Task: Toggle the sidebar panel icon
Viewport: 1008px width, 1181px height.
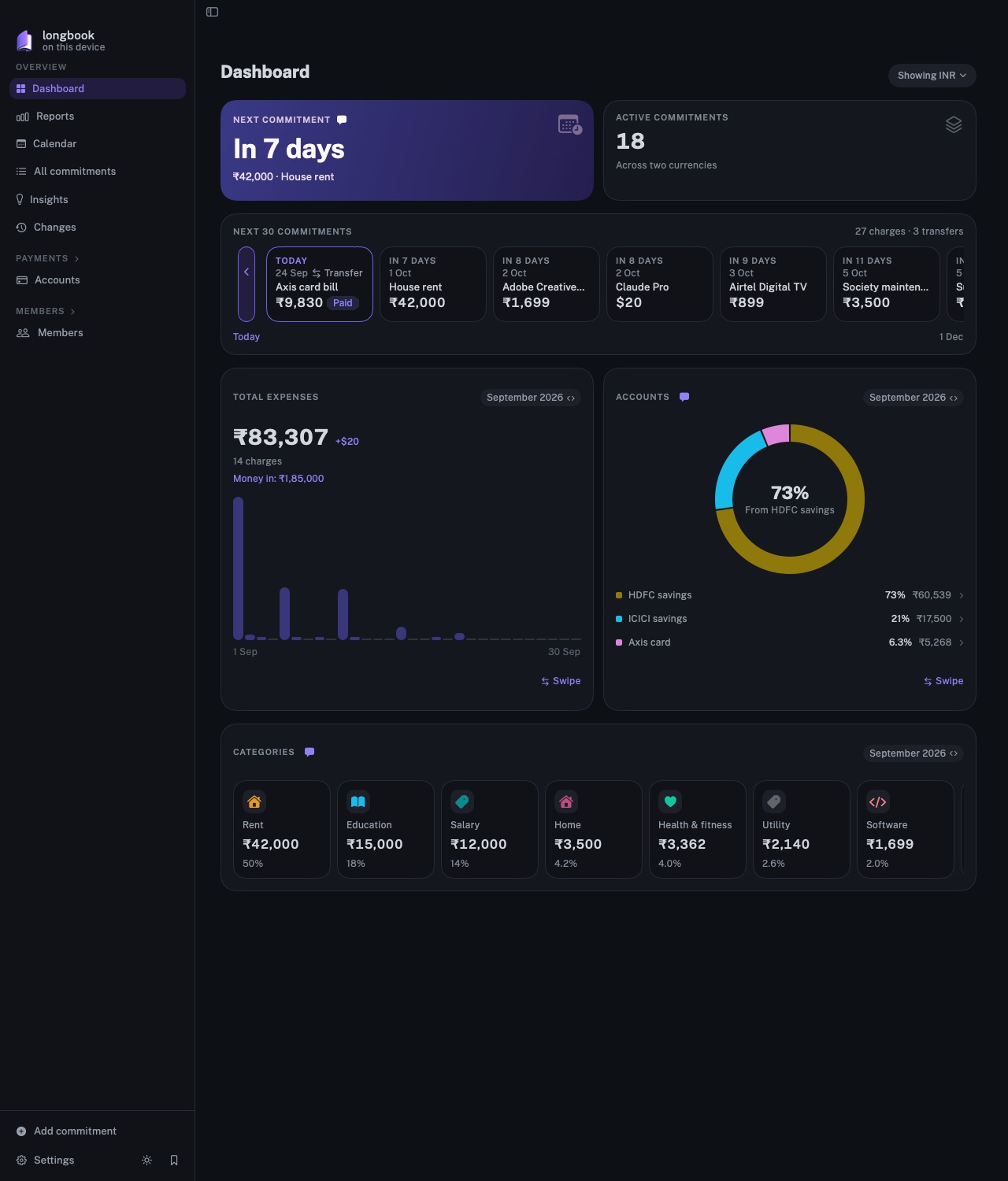Action: [x=212, y=12]
